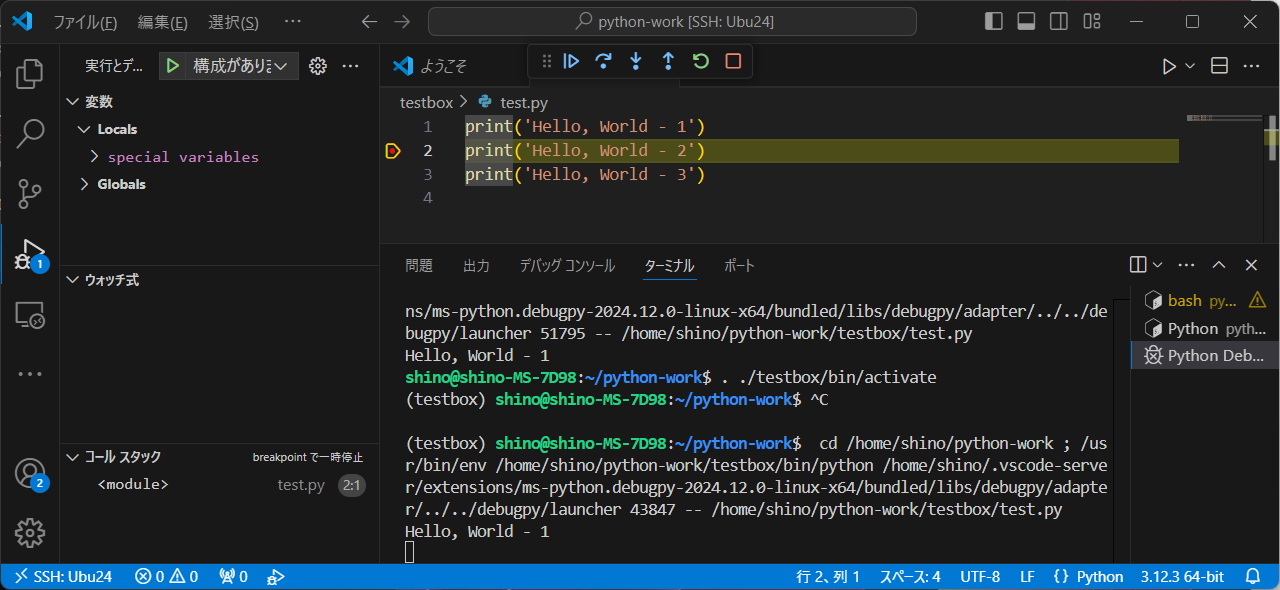Viewport: 1280px width, 590px height.
Task: Continue execution from the debug toolbar
Action: point(570,61)
